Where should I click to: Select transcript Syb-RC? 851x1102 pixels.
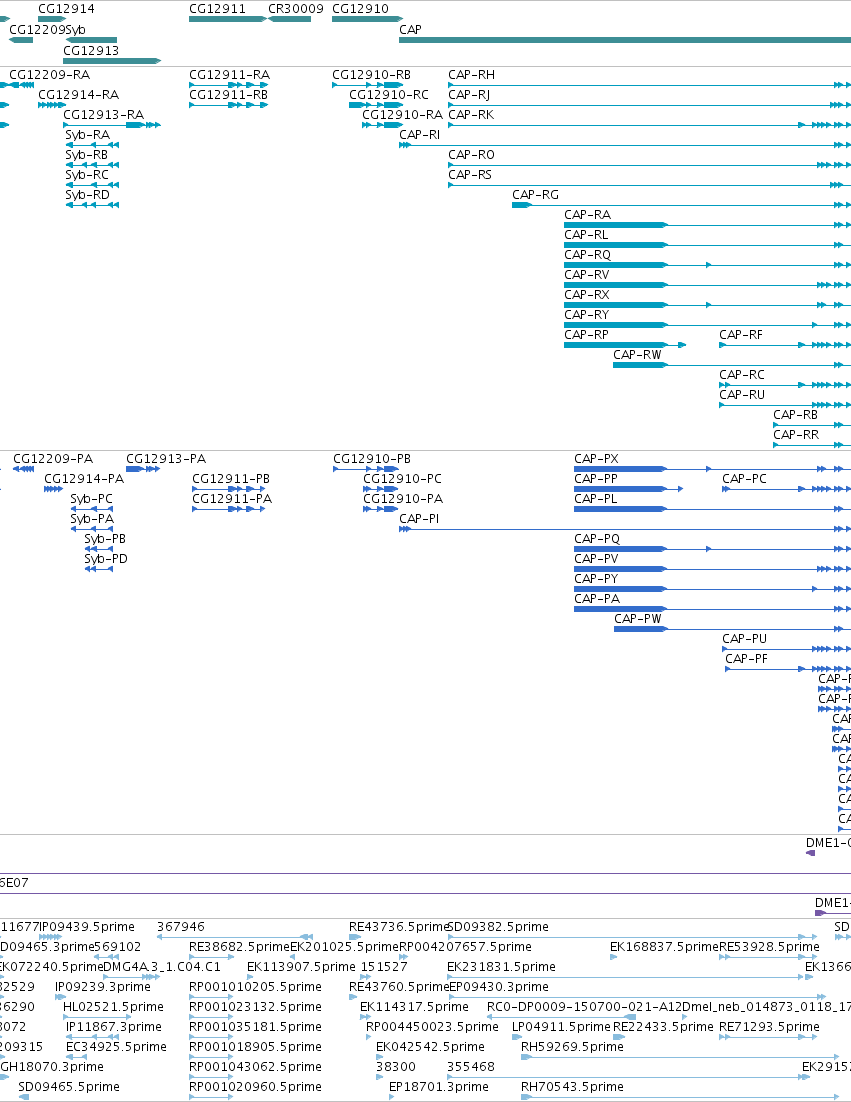pos(87,175)
